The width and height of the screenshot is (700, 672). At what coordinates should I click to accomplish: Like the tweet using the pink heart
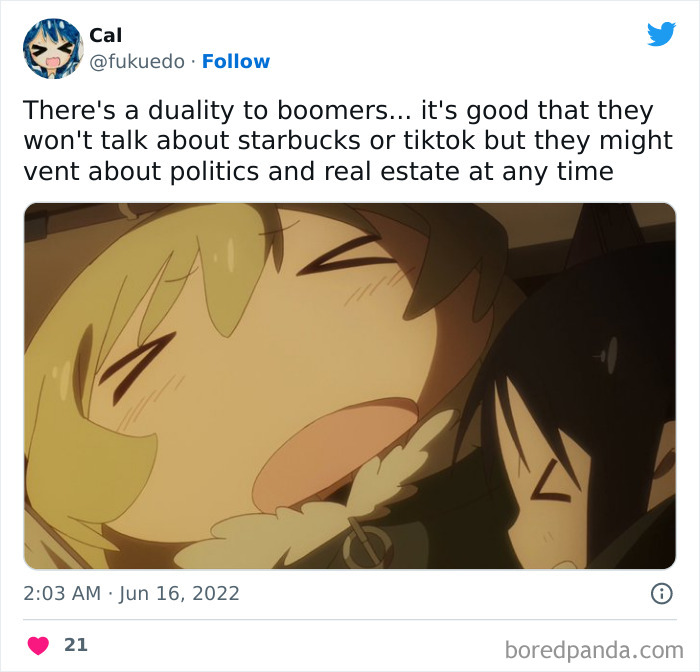point(38,646)
